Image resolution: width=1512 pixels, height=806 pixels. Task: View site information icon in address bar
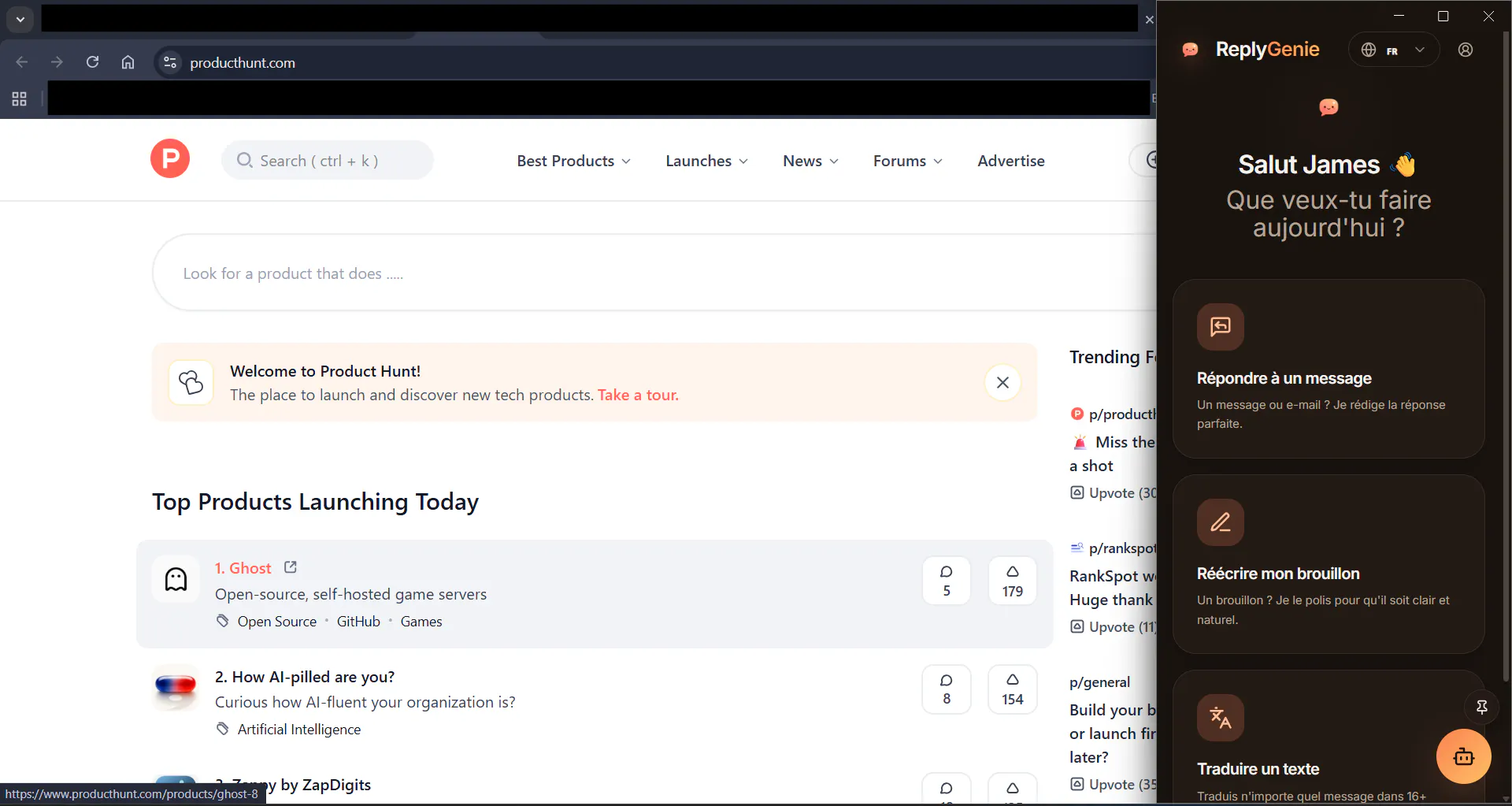pos(169,62)
